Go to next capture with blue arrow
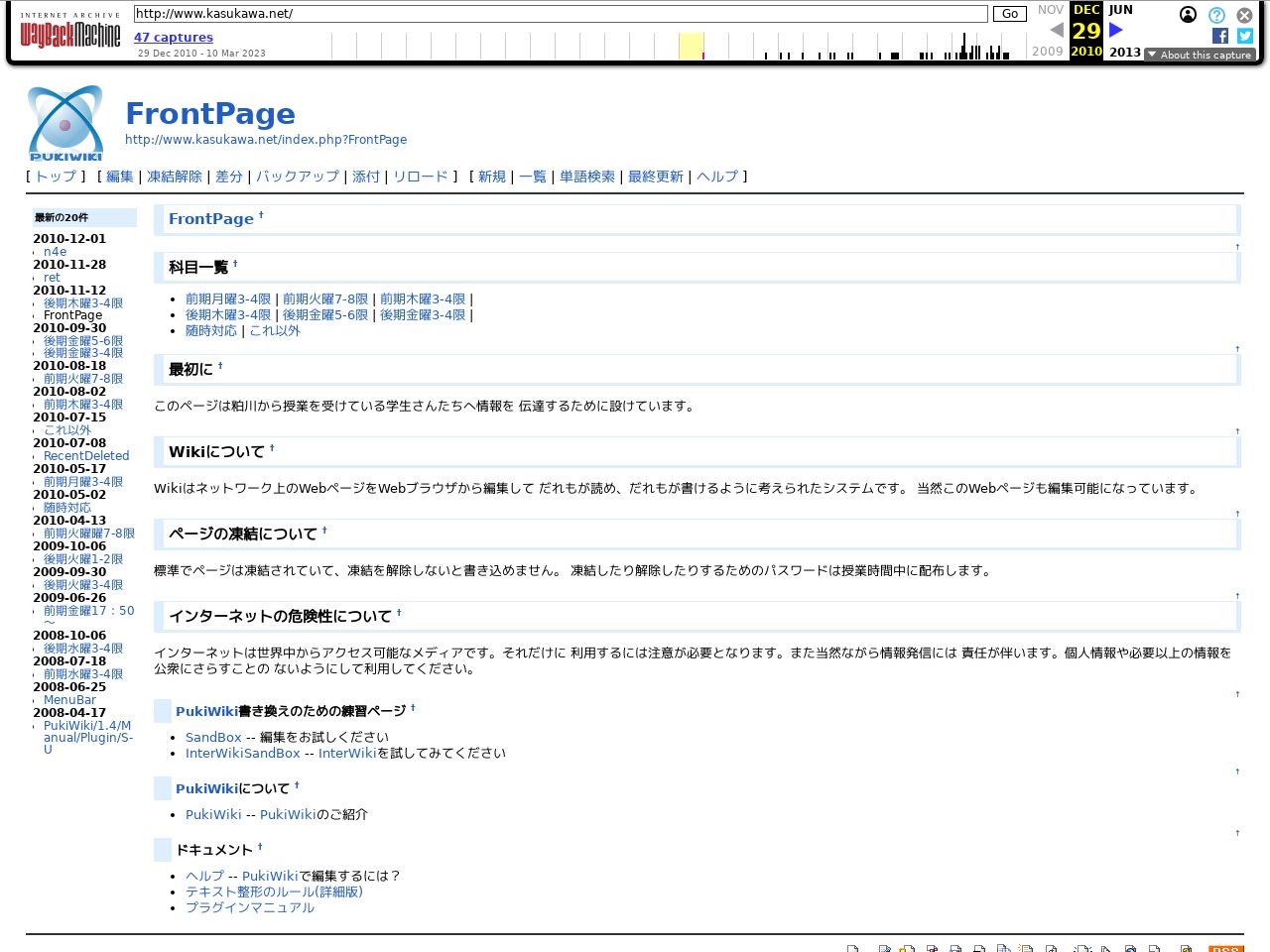Image resolution: width=1270 pixels, height=952 pixels. coord(1116,30)
